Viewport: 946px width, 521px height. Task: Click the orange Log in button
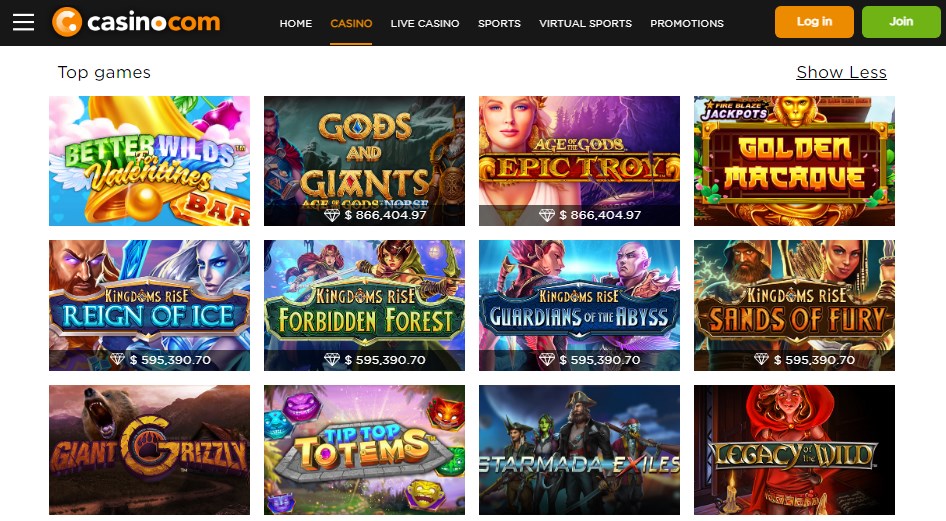tap(814, 22)
